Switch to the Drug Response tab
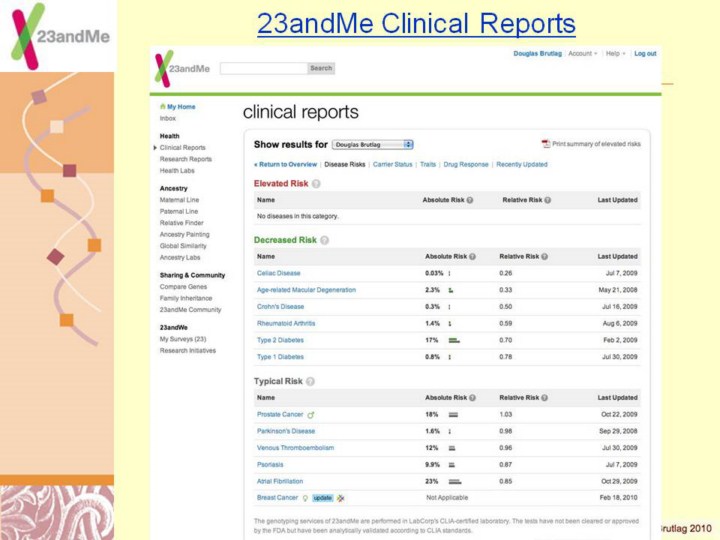720x540 pixels. 466,164
